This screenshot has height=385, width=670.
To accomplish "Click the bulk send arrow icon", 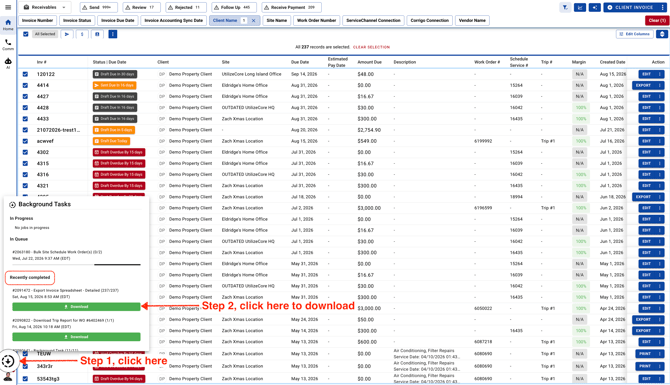I will pos(67,34).
